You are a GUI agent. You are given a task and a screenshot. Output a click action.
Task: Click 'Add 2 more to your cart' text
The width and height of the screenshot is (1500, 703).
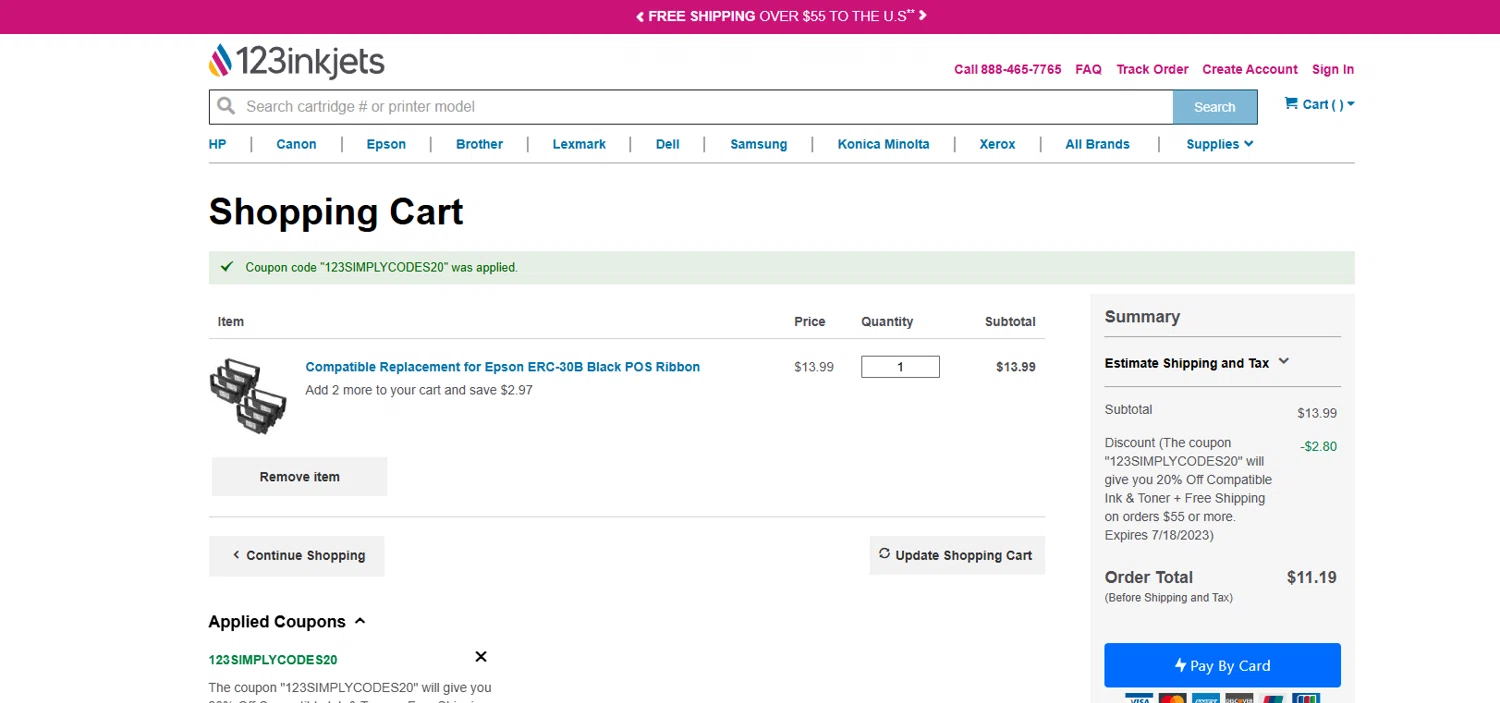[419, 390]
